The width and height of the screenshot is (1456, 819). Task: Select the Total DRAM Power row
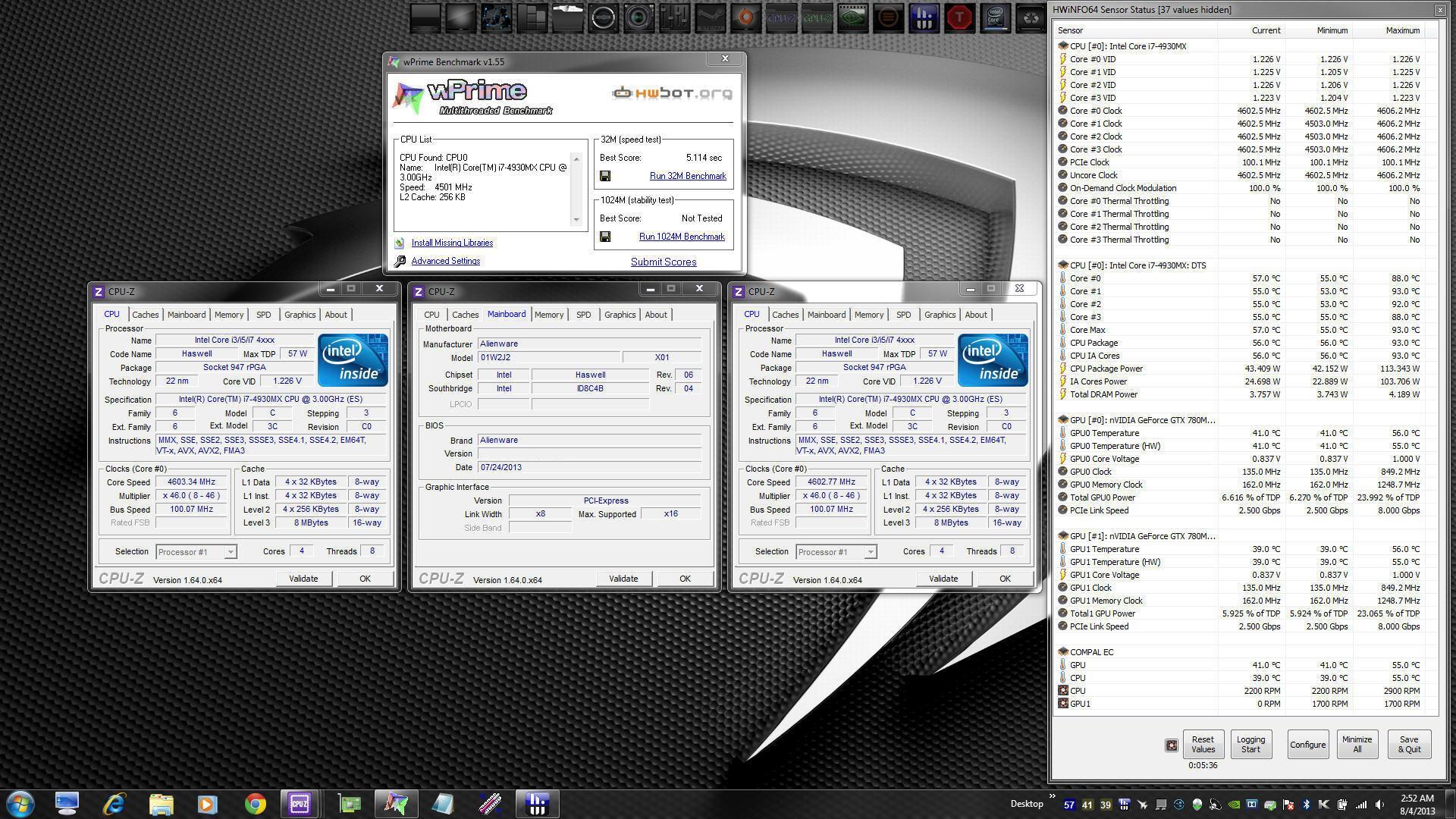pyautogui.click(x=1241, y=394)
